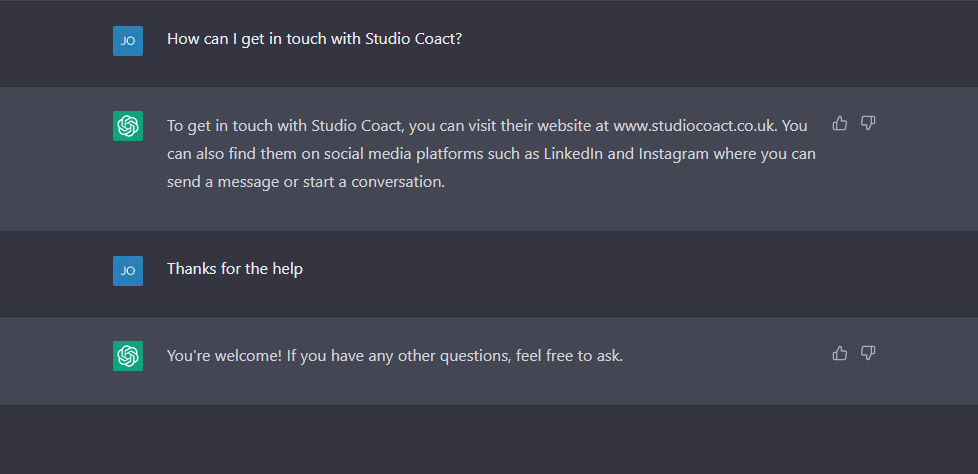978x474 pixels.
Task: Click the JO avatar beside the first question
Action: tap(128, 41)
